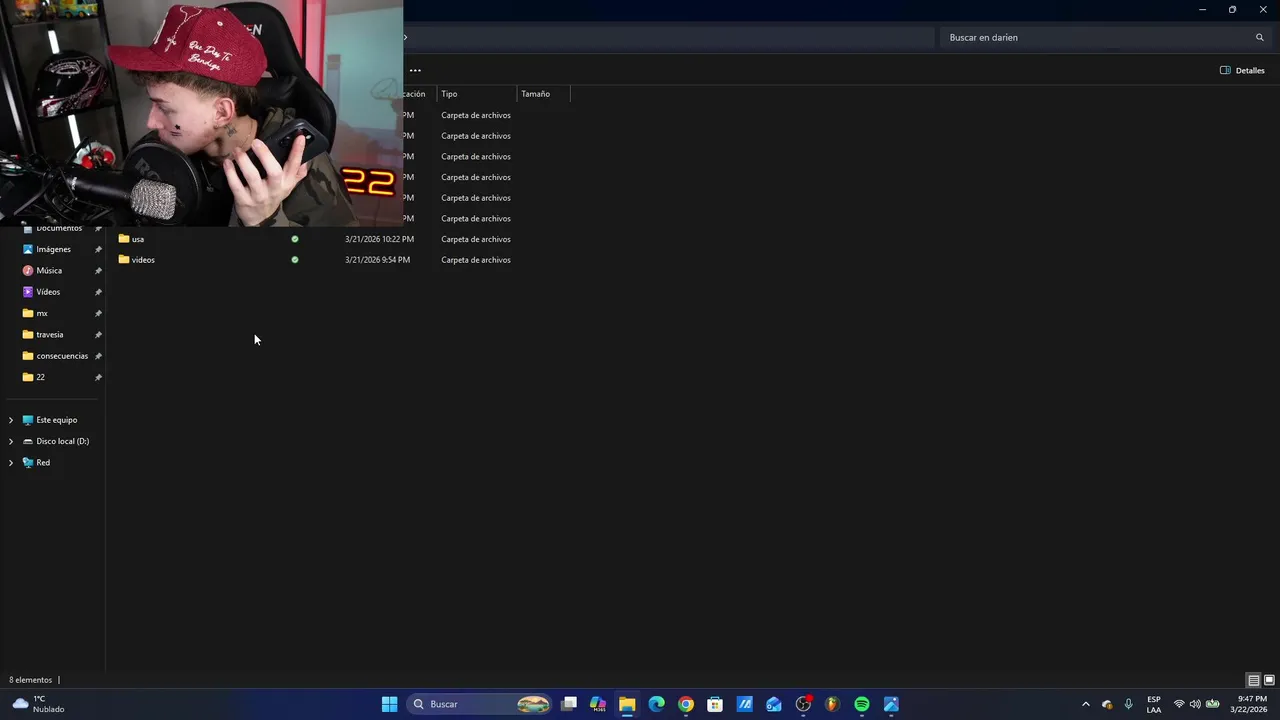Switch to details list view button
The height and width of the screenshot is (720, 1280).
[1253, 680]
